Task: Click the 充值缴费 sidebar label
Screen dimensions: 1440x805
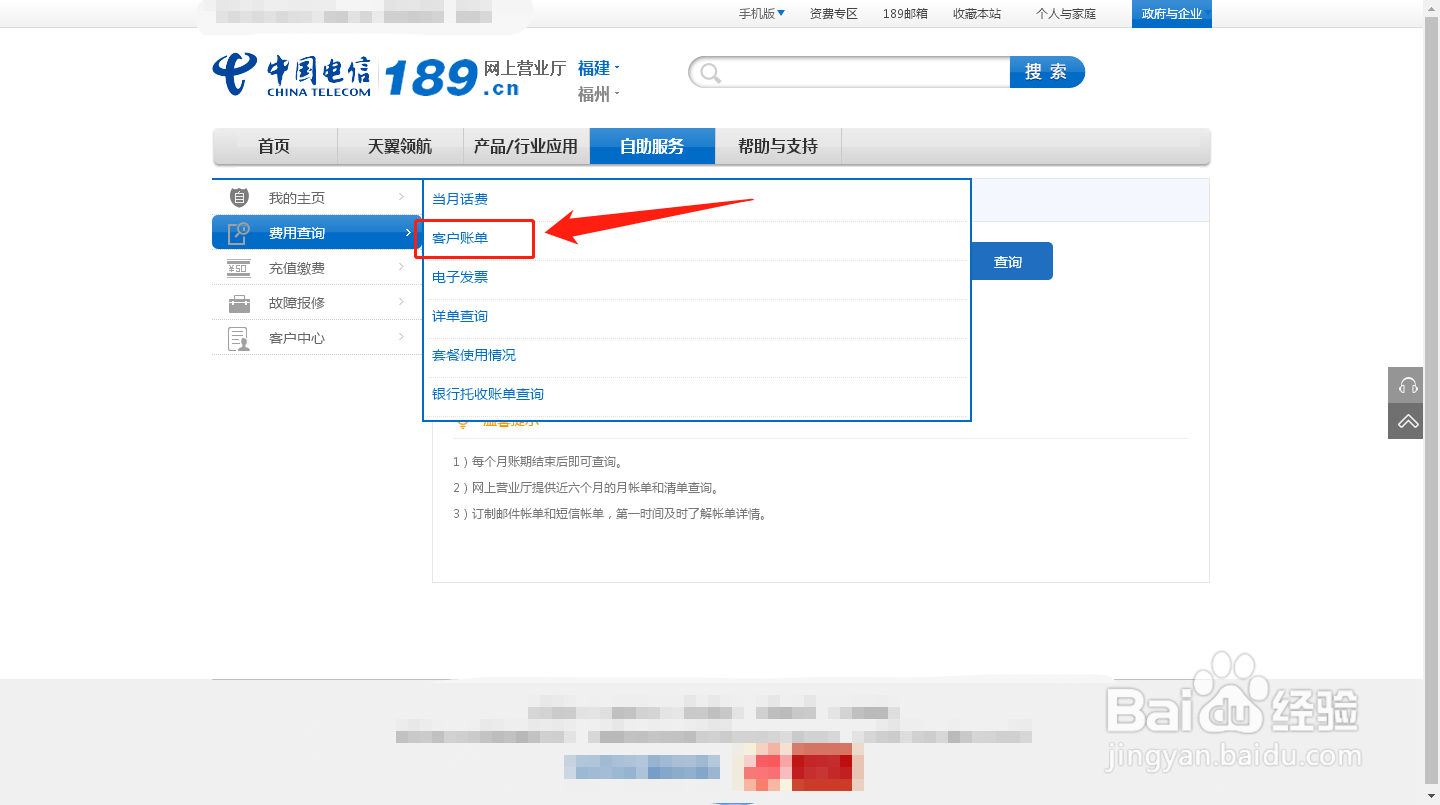Action: [x=297, y=268]
